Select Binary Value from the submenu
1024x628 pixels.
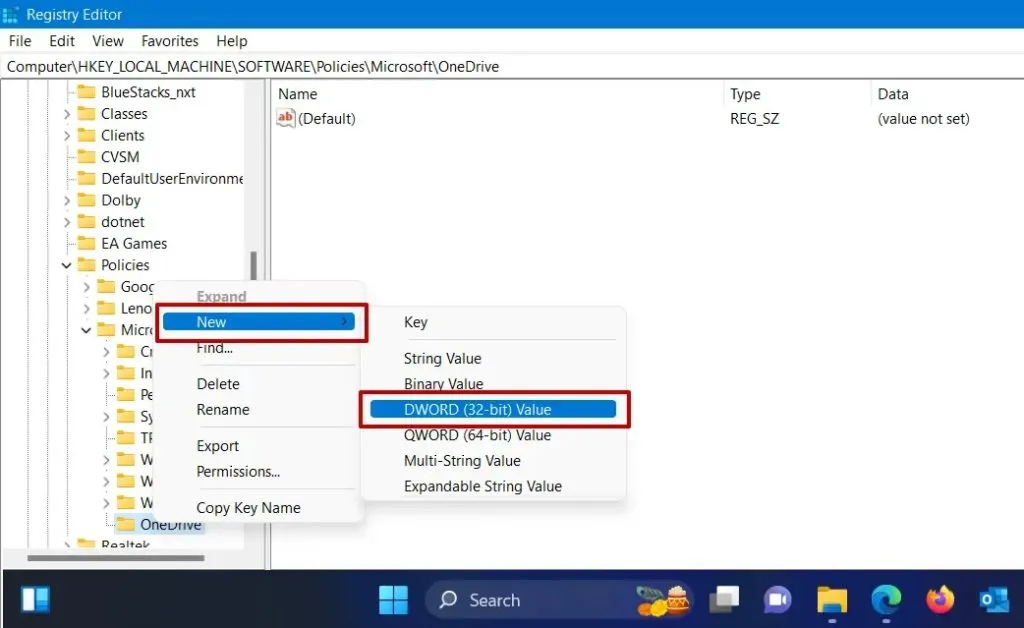tap(443, 384)
